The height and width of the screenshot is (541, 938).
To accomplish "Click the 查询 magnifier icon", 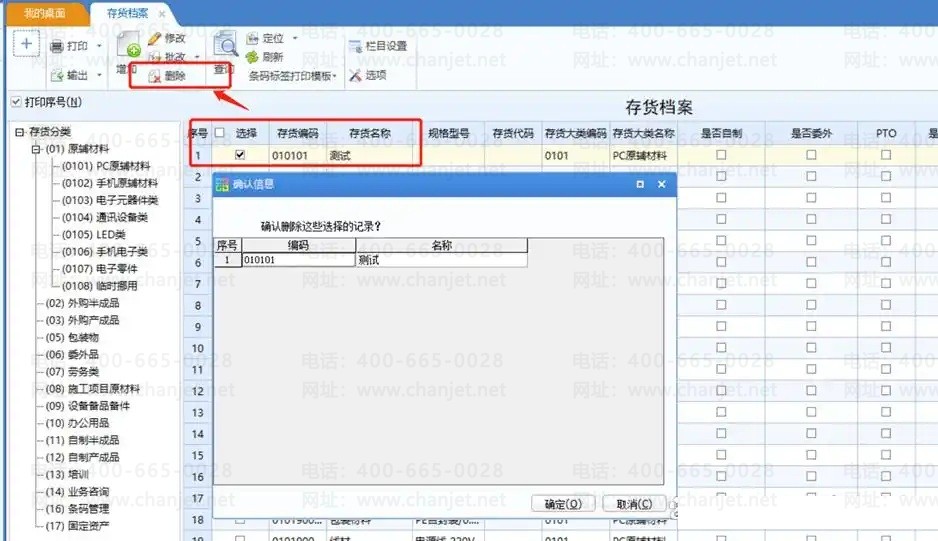I will tap(226, 44).
